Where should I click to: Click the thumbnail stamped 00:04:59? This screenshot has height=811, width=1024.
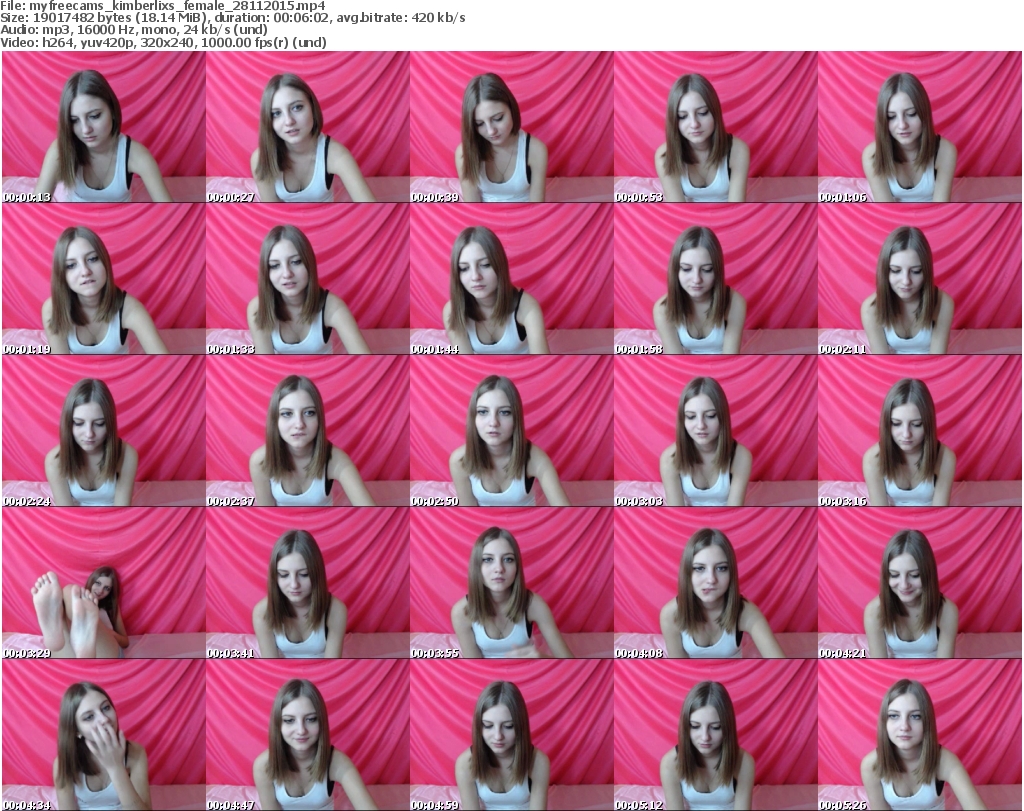(x=511, y=735)
